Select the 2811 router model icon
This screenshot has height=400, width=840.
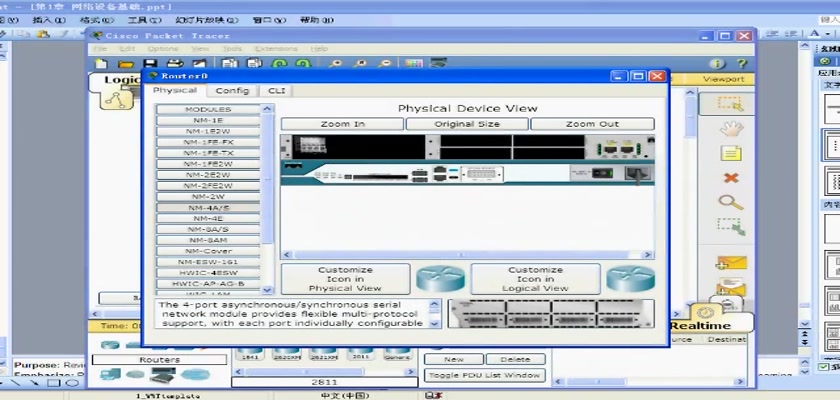click(x=361, y=353)
